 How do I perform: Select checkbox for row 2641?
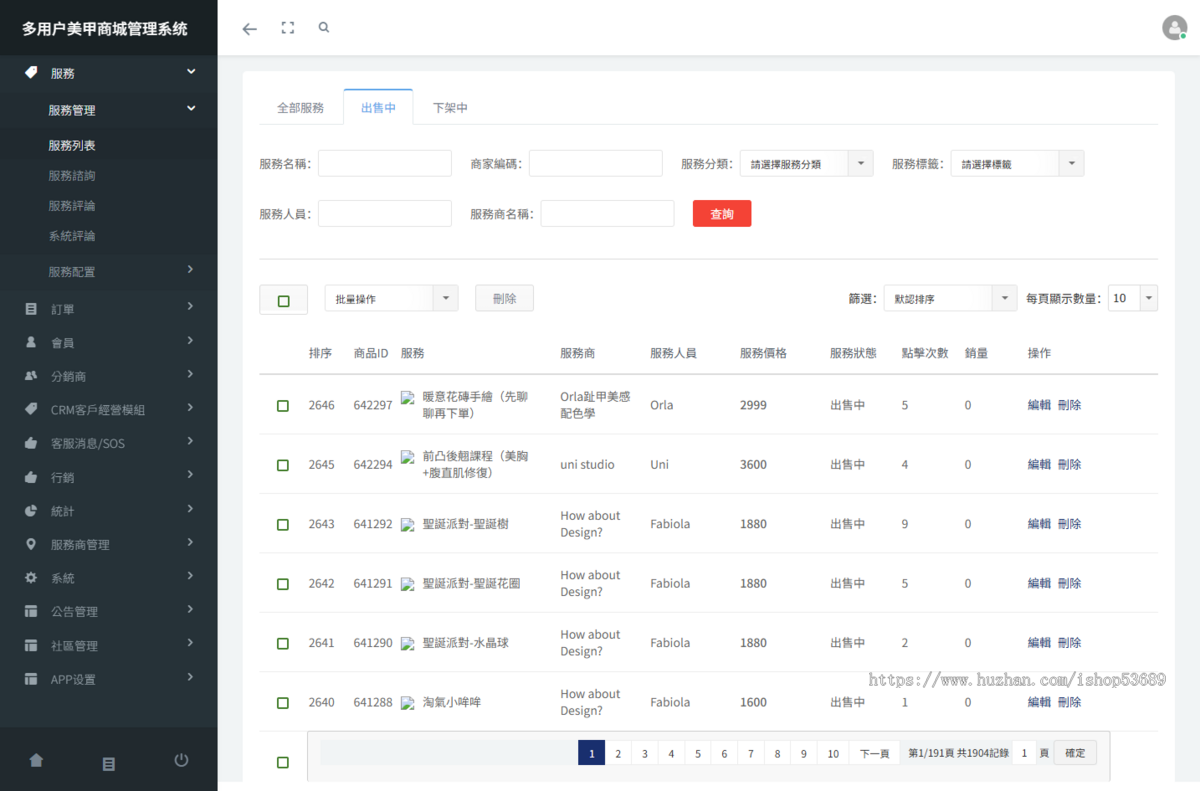(283, 643)
